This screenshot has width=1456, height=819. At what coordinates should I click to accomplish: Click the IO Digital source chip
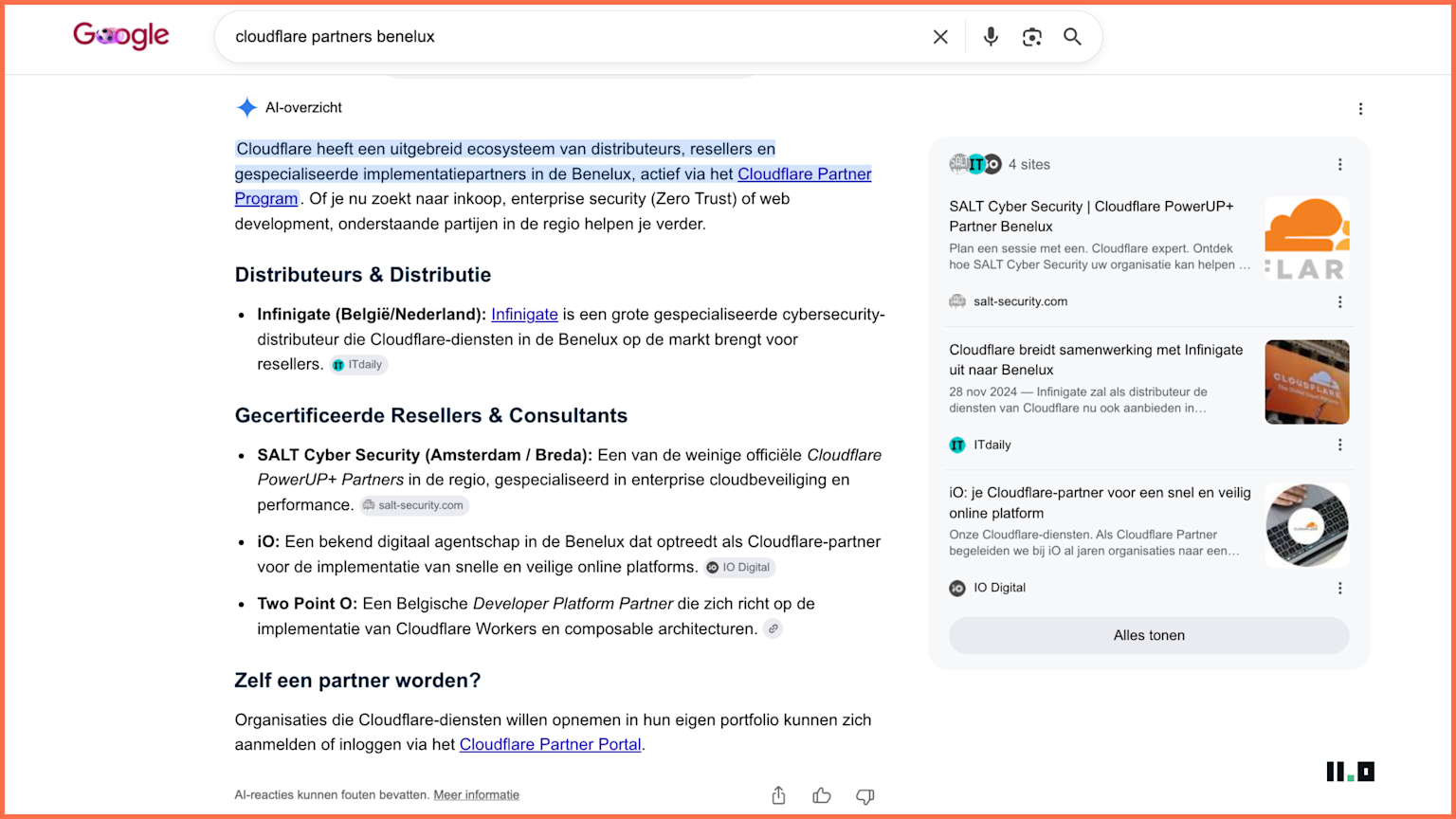[739, 568]
